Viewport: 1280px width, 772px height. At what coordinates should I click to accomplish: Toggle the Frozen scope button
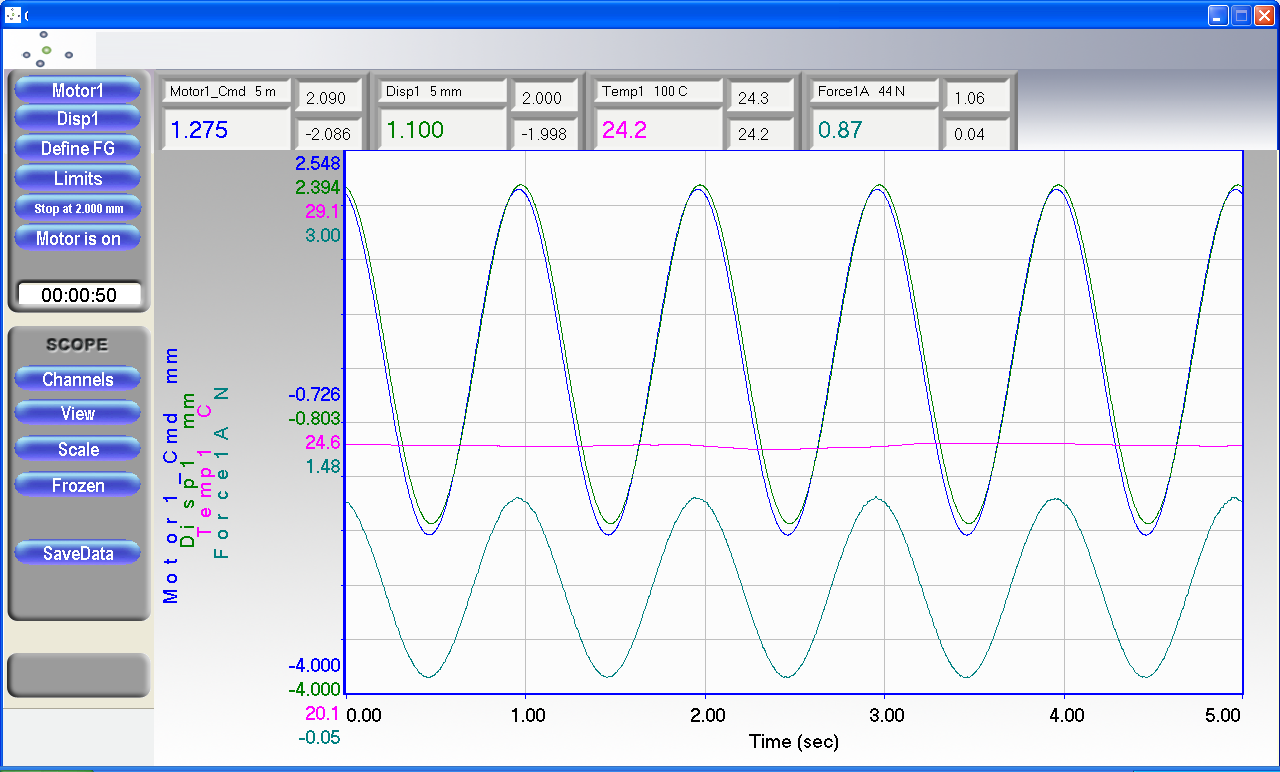point(78,486)
